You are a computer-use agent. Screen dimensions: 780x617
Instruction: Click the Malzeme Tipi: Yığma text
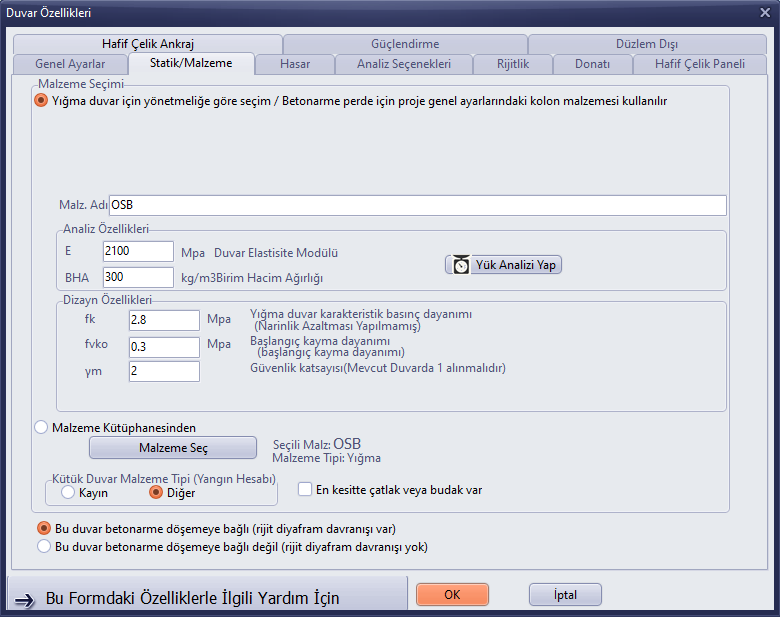326,458
